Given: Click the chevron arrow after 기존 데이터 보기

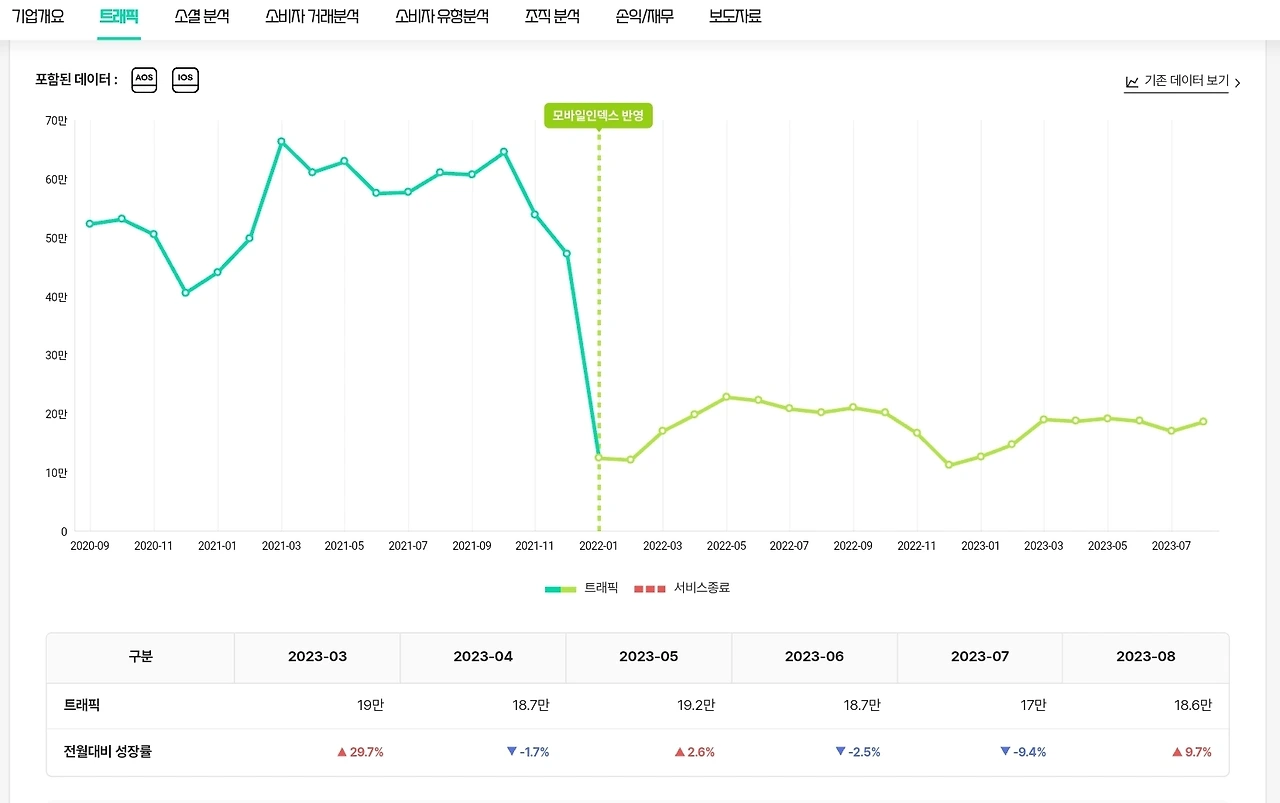Looking at the screenshot, I should pyautogui.click(x=1237, y=83).
